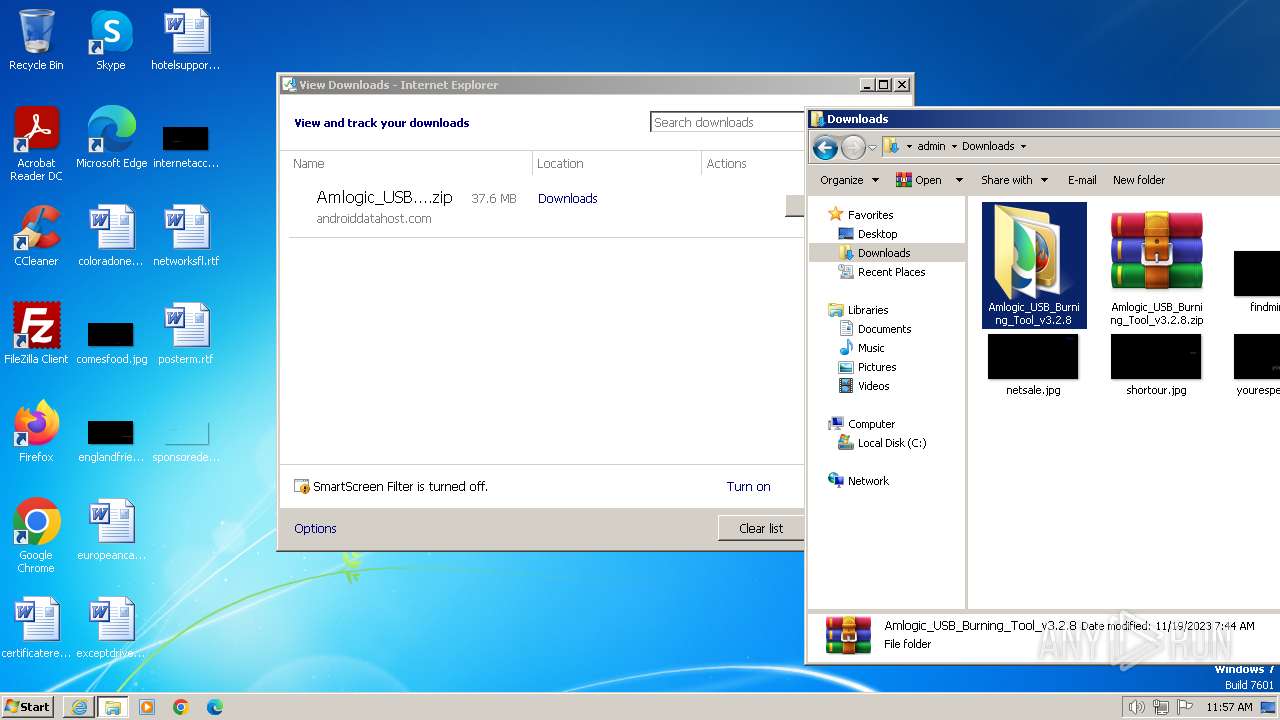Select exceptdrive document on desktop
This screenshot has height=720, width=1280.
pyautogui.click(x=111, y=628)
